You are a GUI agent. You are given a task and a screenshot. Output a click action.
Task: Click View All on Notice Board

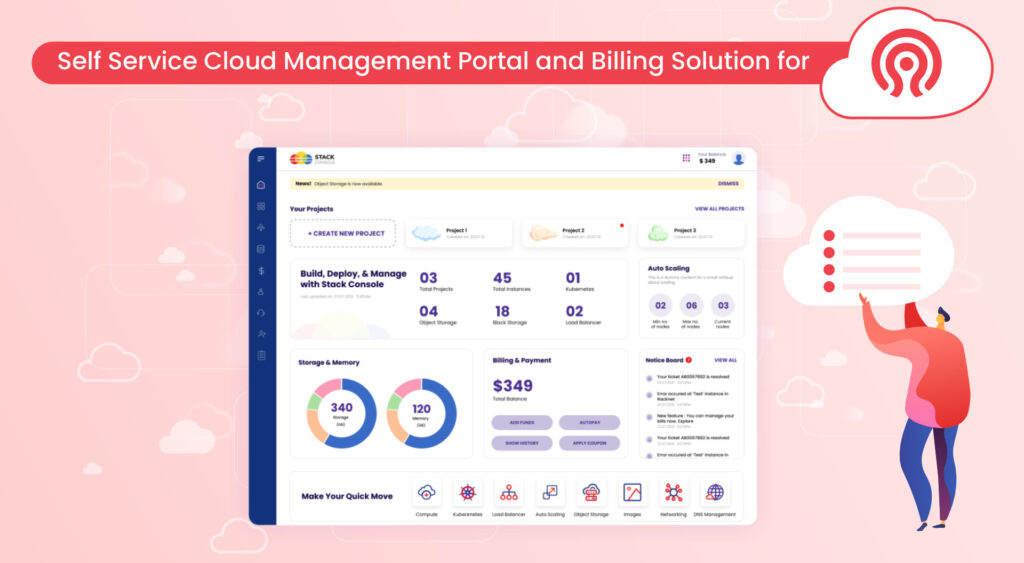tap(726, 360)
